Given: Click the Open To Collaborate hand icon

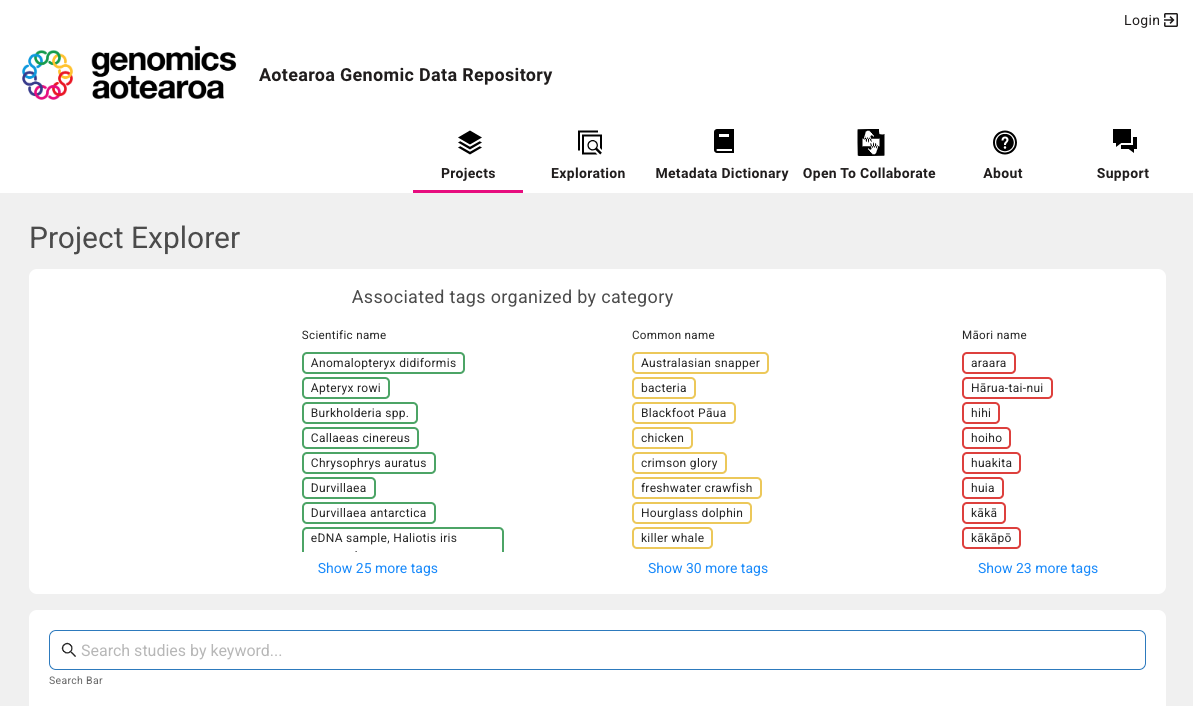Looking at the screenshot, I should tap(869, 141).
